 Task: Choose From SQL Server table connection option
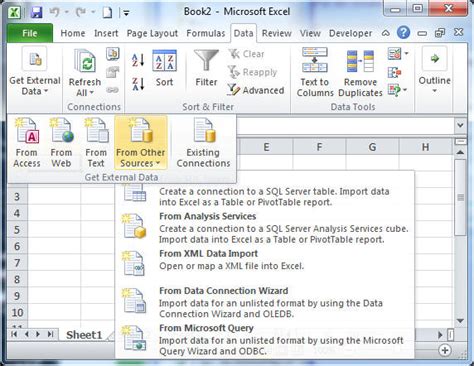point(265,194)
